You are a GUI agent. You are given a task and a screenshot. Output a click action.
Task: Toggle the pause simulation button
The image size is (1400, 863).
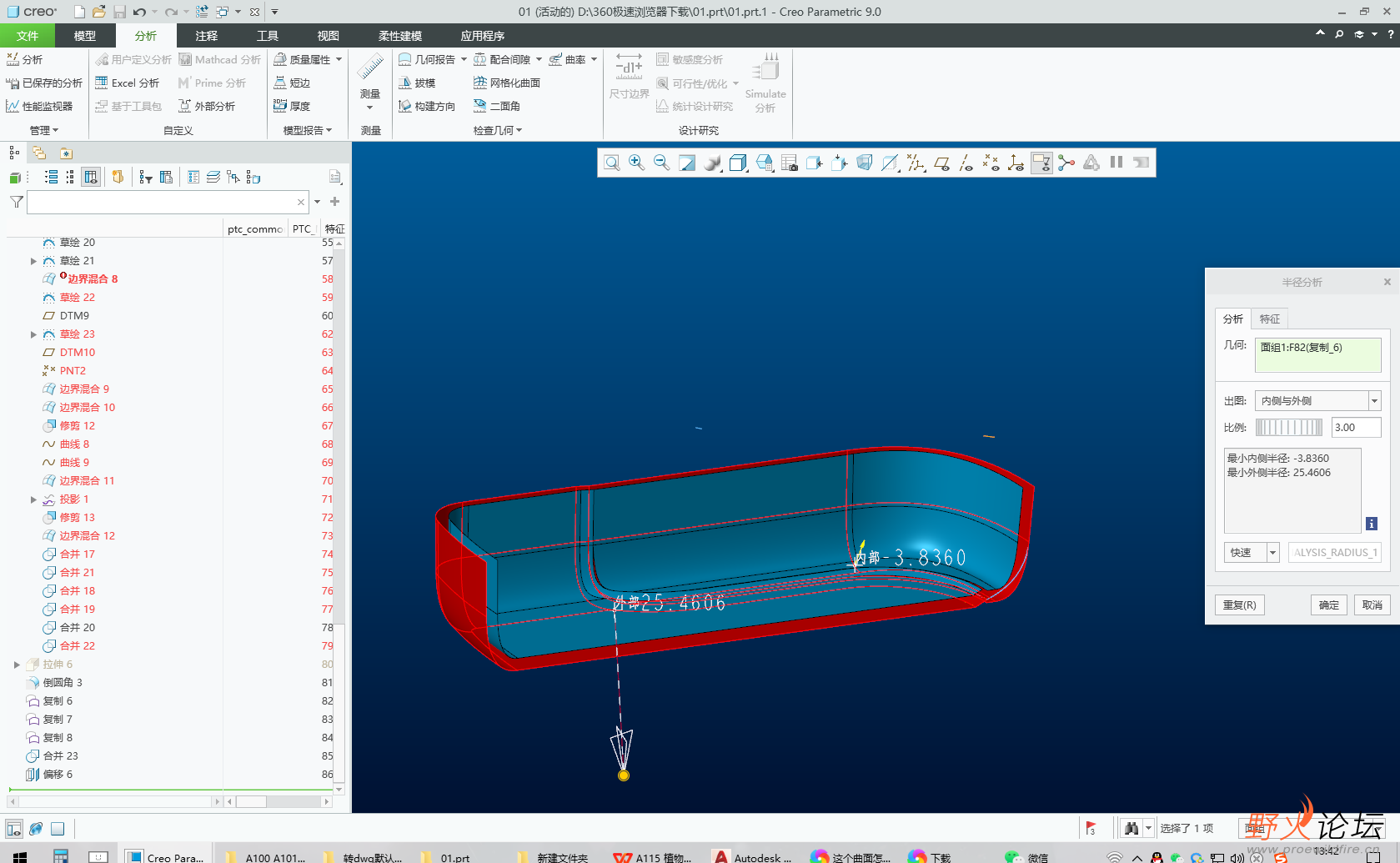1116,163
